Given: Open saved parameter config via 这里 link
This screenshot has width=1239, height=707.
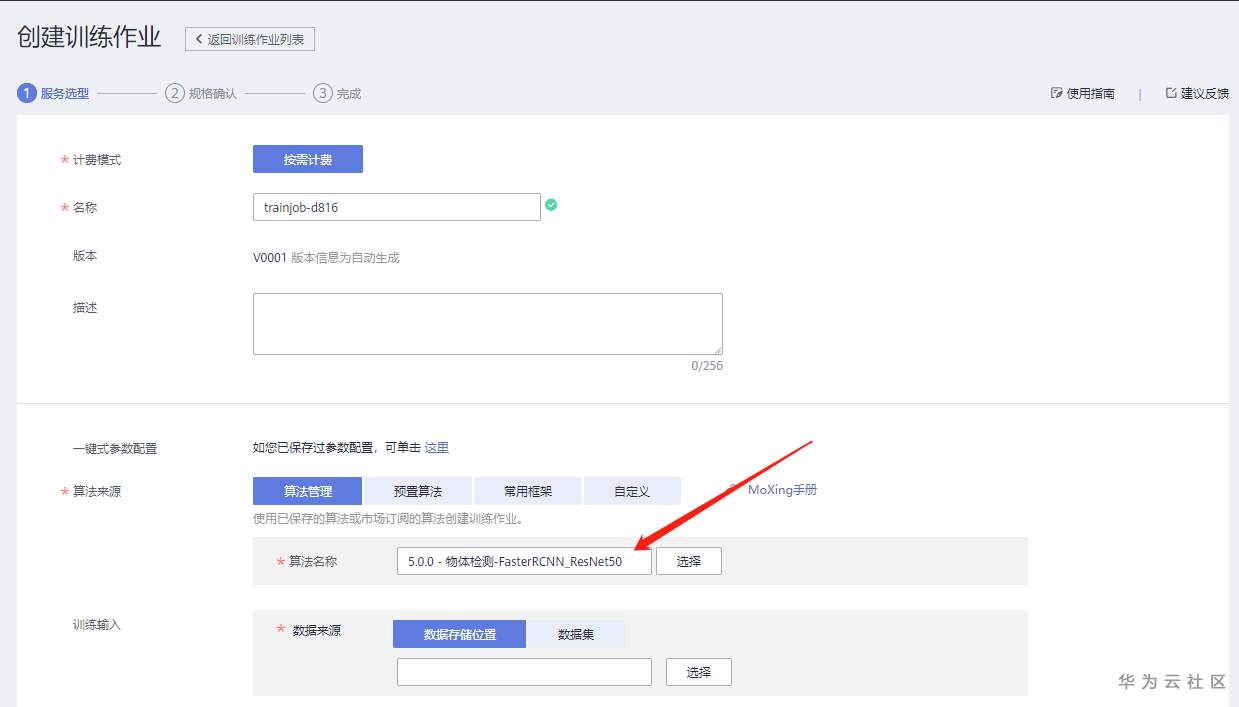Looking at the screenshot, I should click(437, 448).
